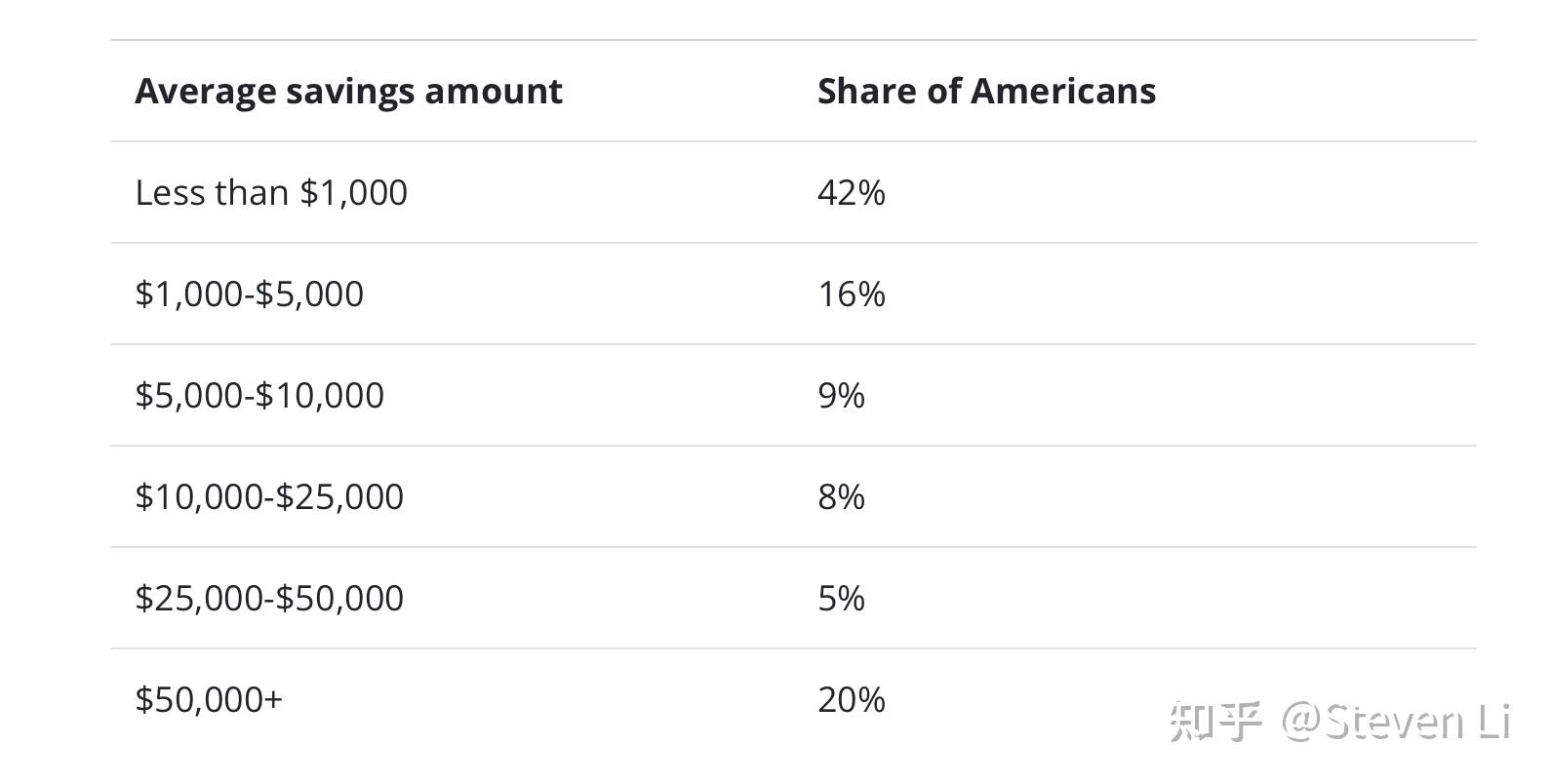Viewport: 1550px width, 784px height.
Task: Select the 20% share value
Action: coord(851,700)
